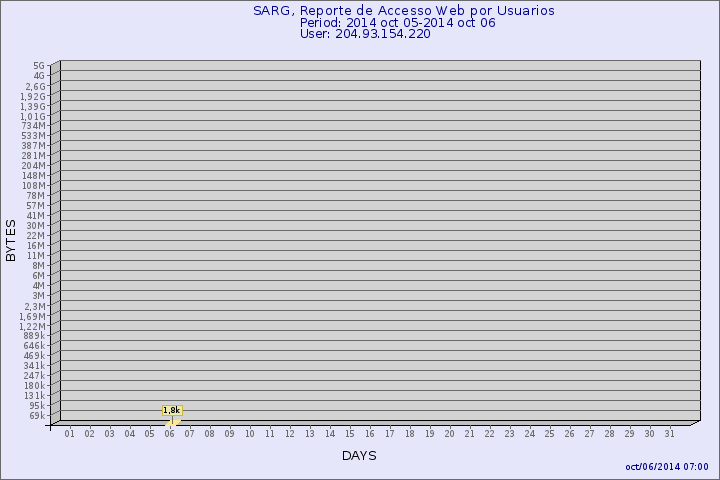This screenshot has height=480, width=720.
Task: Click the oct/06/2014 07:00 timestamp
Action: click(666, 466)
